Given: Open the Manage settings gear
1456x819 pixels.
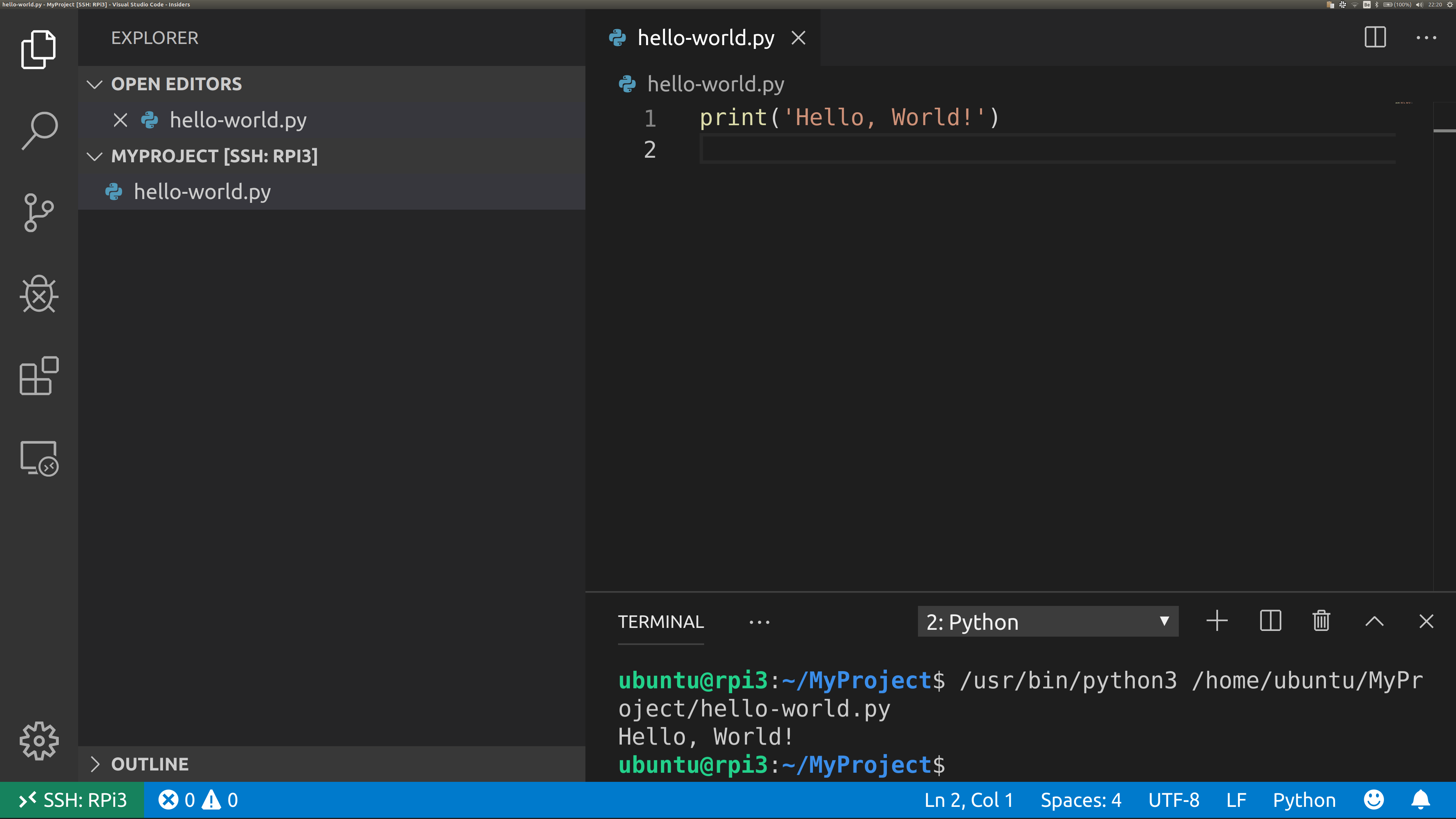Looking at the screenshot, I should (39, 741).
